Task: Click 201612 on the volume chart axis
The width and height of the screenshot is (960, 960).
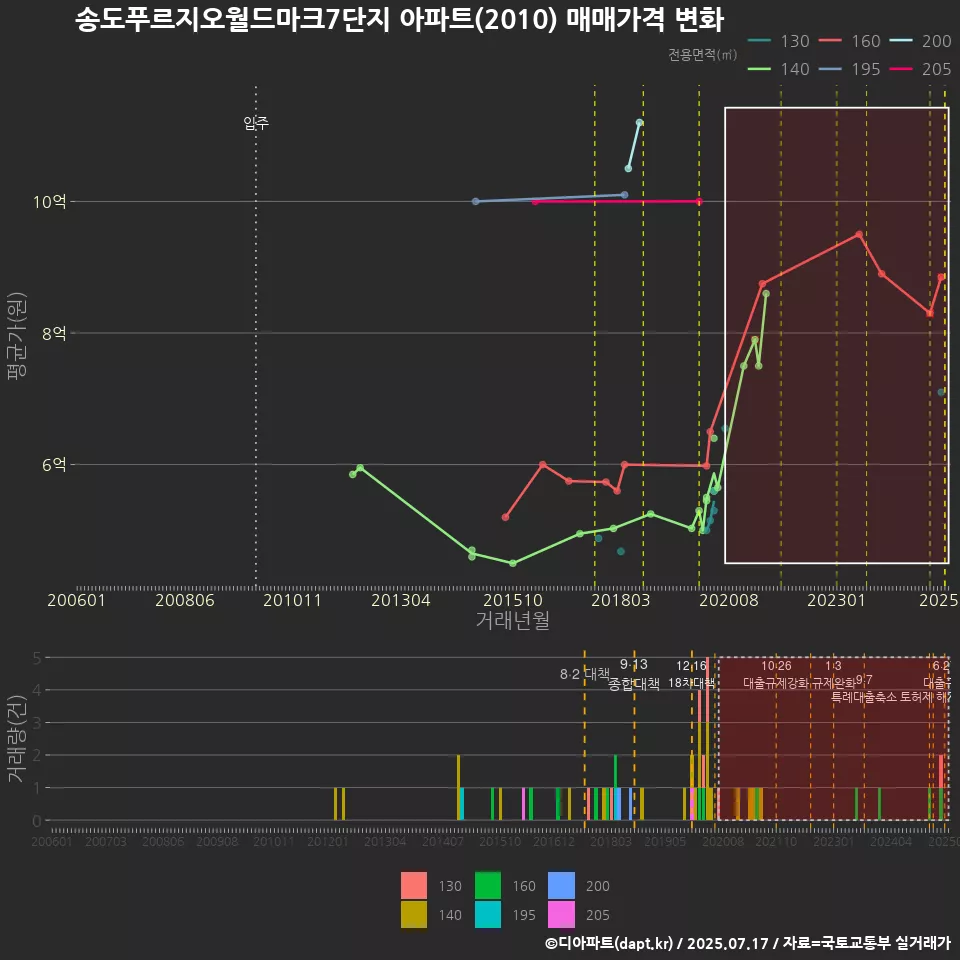Action: (553, 842)
